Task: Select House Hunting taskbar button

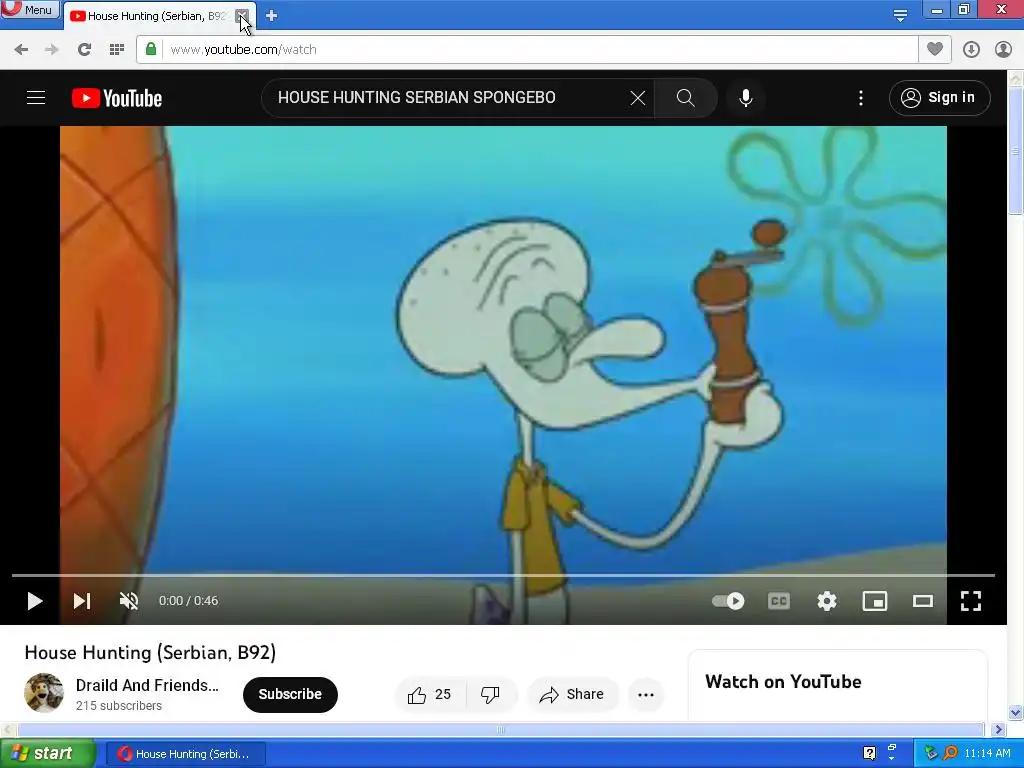Action: click(185, 754)
